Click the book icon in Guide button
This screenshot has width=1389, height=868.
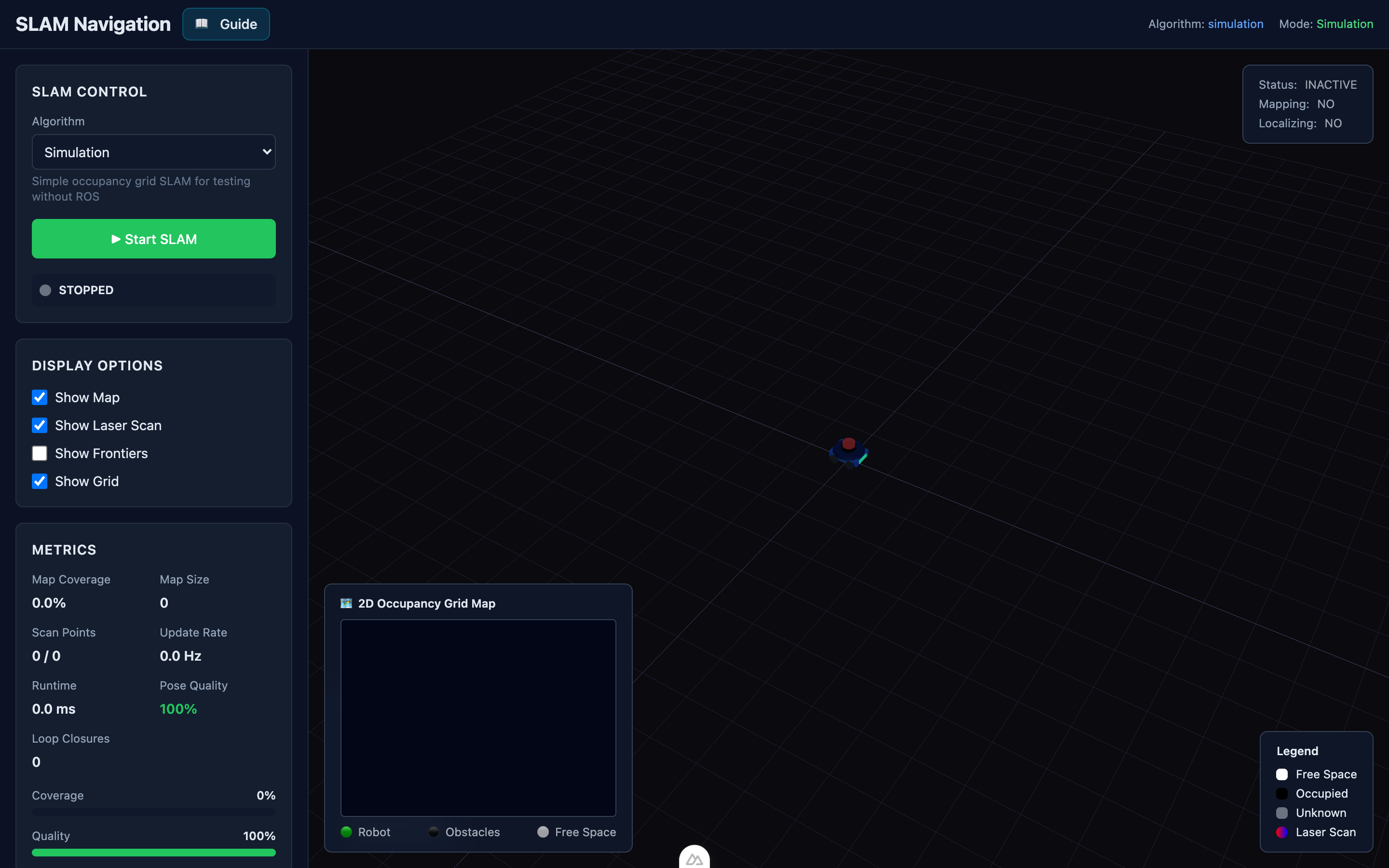tap(202, 24)
